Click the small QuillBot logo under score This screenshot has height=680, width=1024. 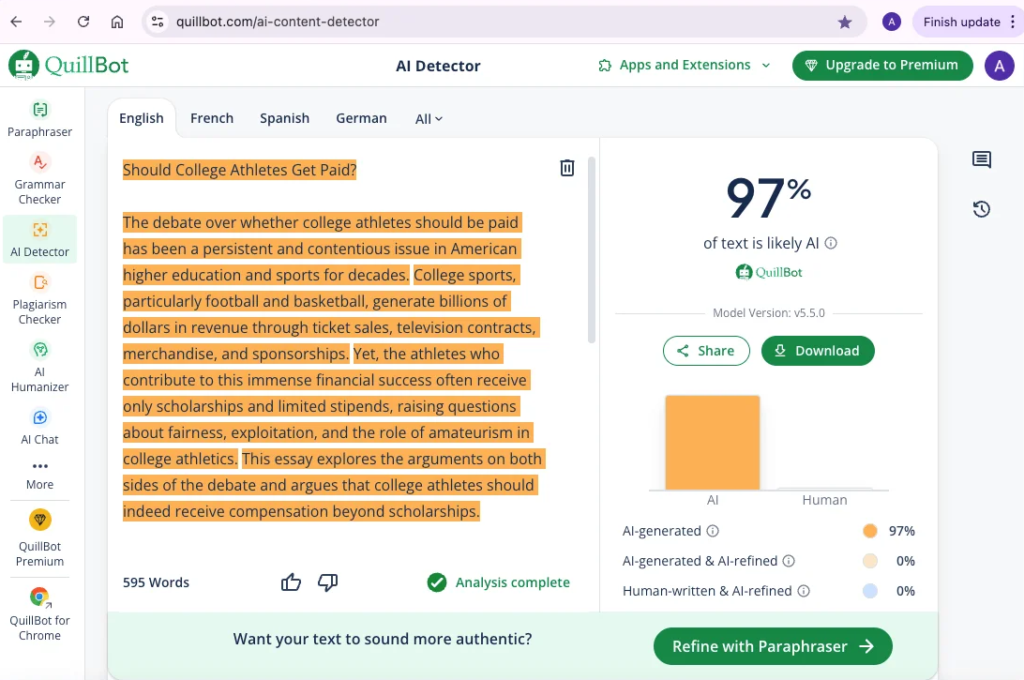[x=769, y=272]
